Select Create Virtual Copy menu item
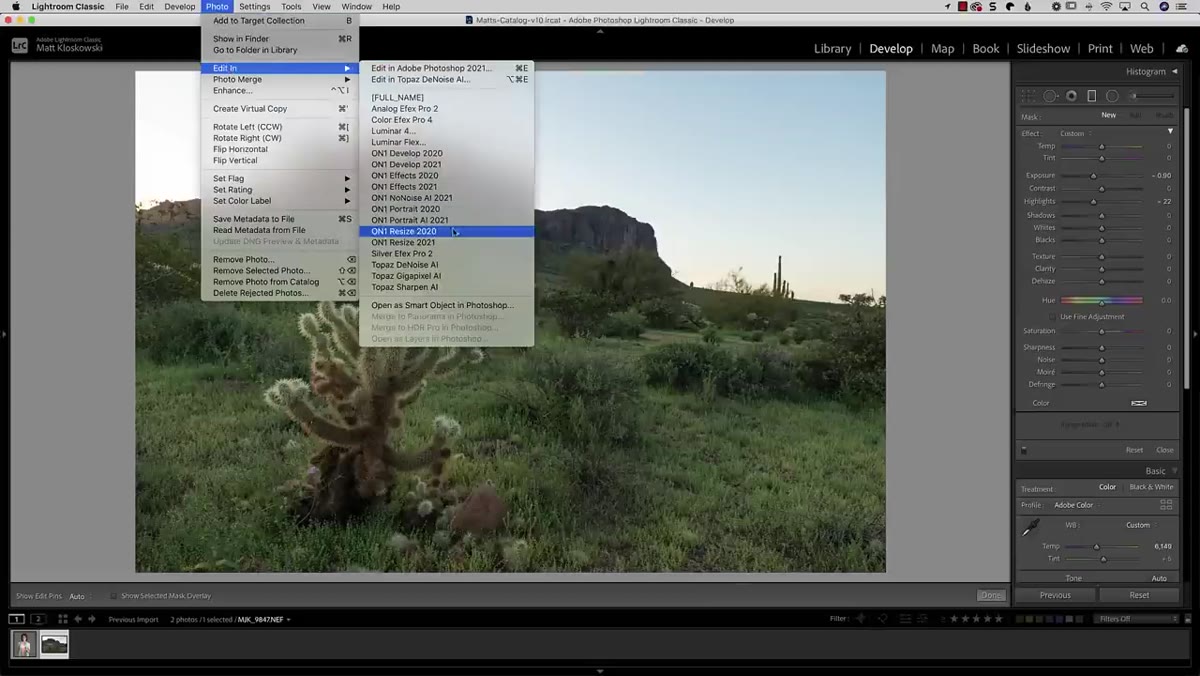The image size is (1200, 676). 280,108
